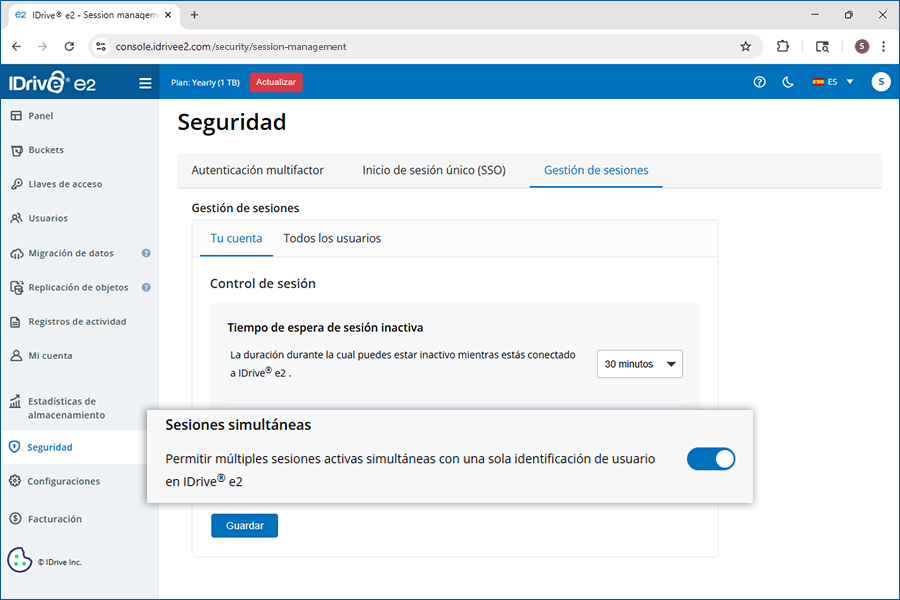900x600 pixels.
Task: Click Facturación dollar icon
Action: pyautogui.click(x=15, y=518)
